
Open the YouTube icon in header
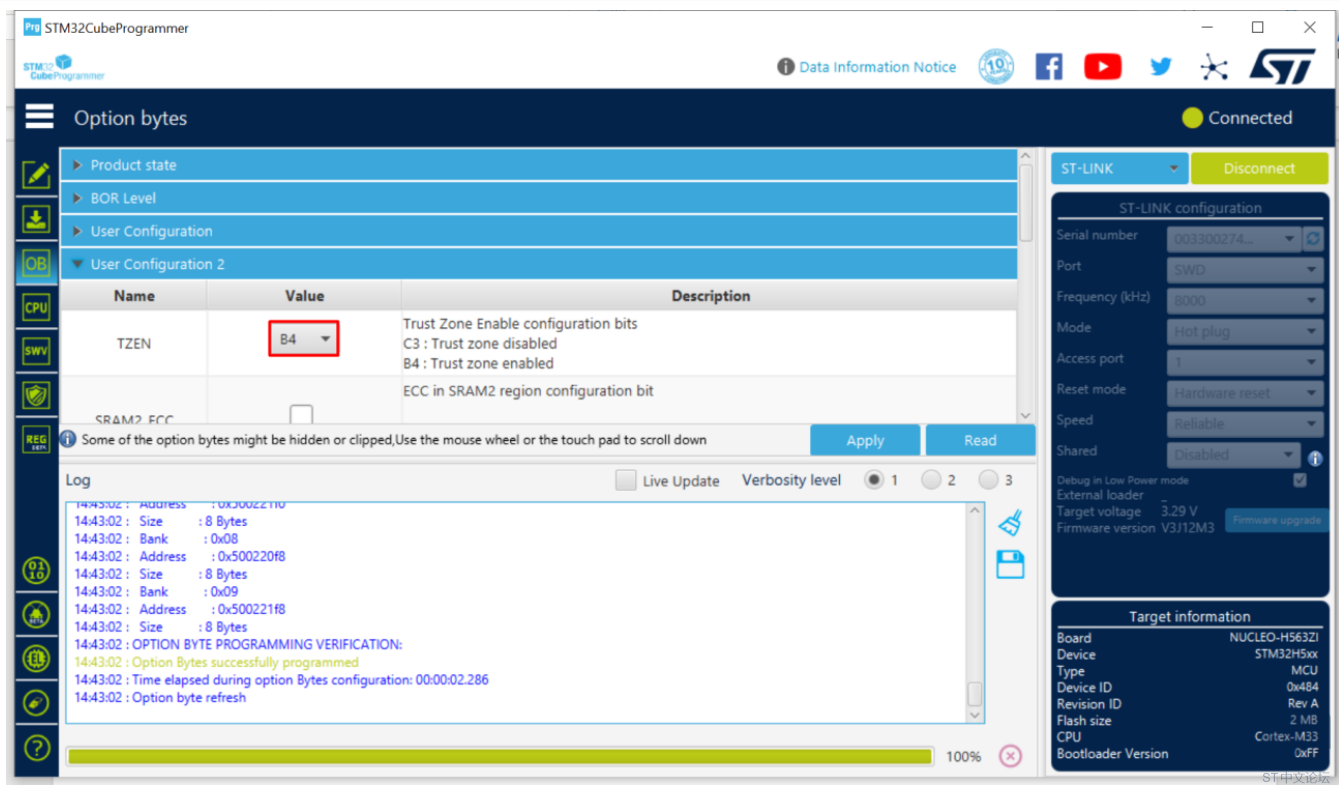1102,67
